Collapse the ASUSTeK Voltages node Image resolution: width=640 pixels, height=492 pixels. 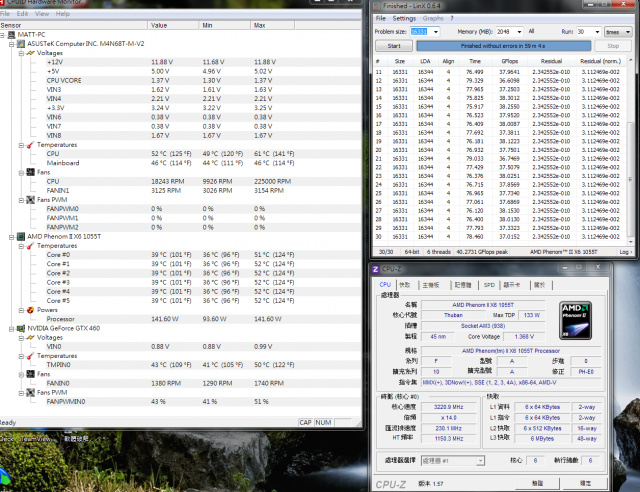pyautogui.click(x=21, y=53)
